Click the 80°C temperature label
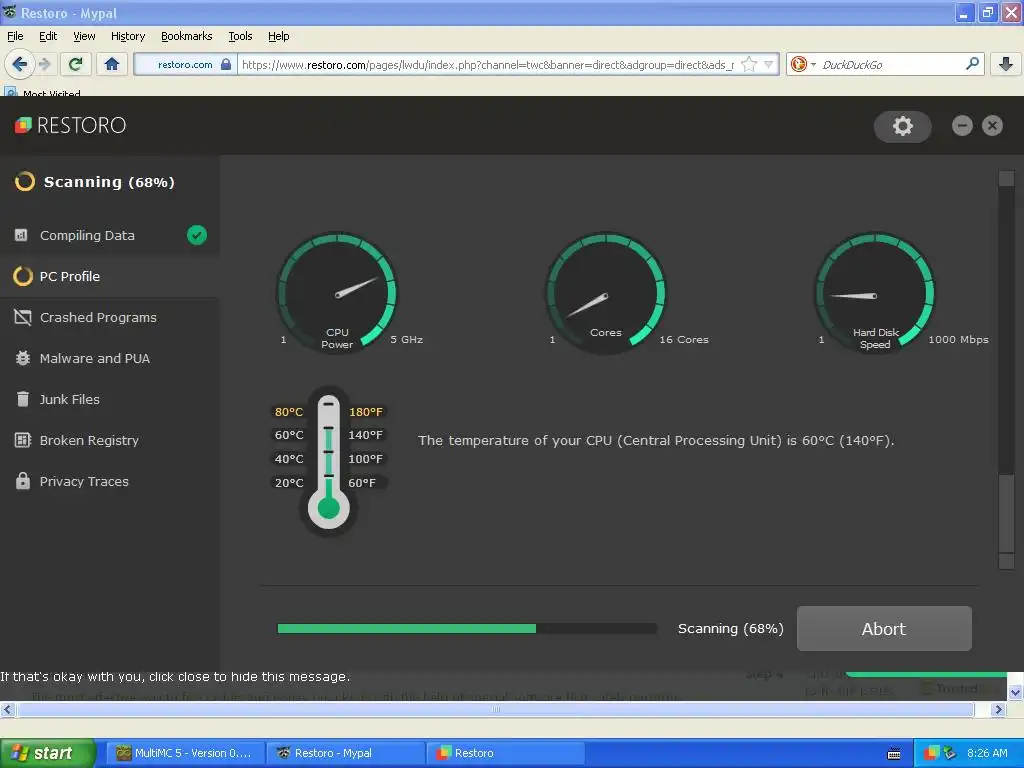 tap(289, 411)
